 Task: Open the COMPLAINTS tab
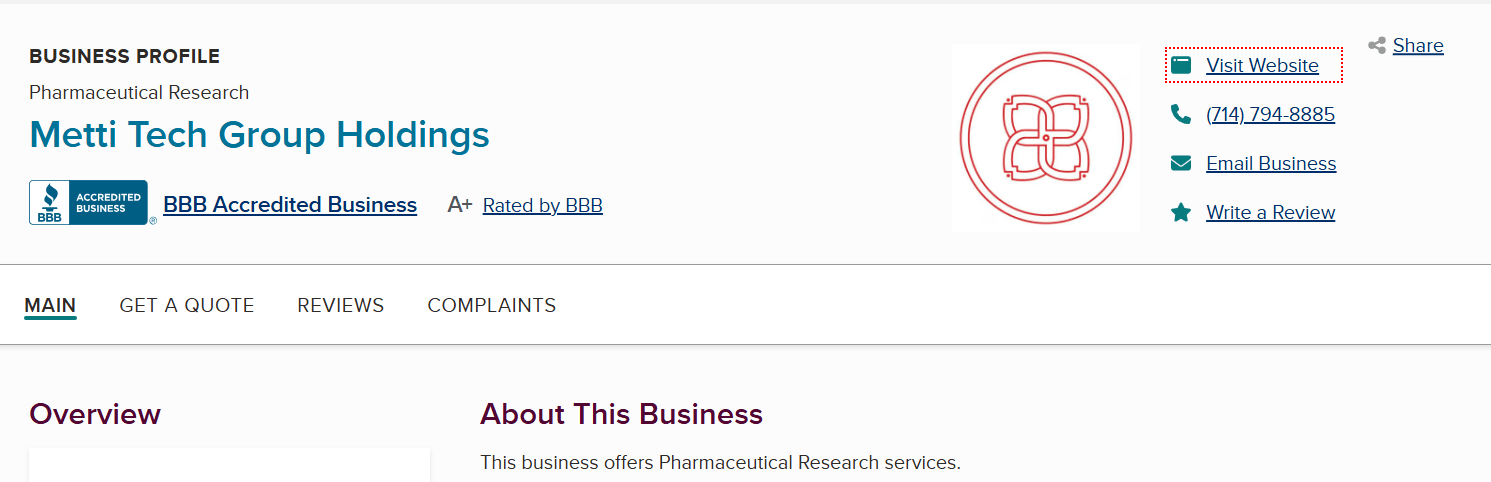point(492,306)
